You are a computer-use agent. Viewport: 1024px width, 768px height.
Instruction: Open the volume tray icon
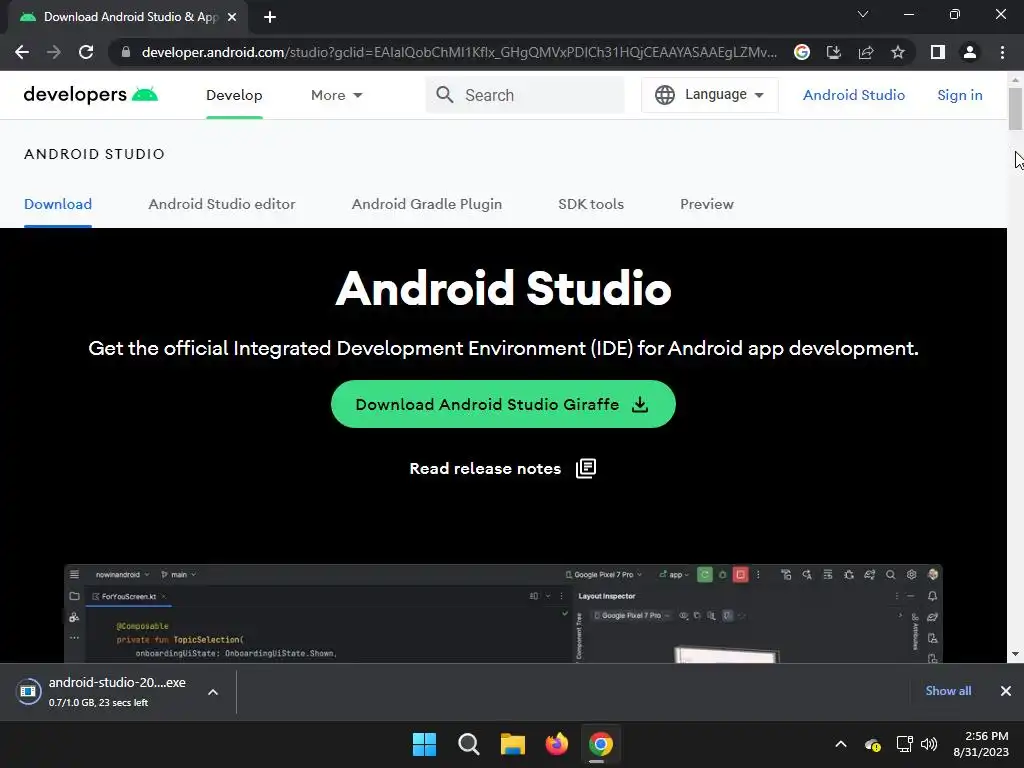pyautogui.click(x=929, y=744)
